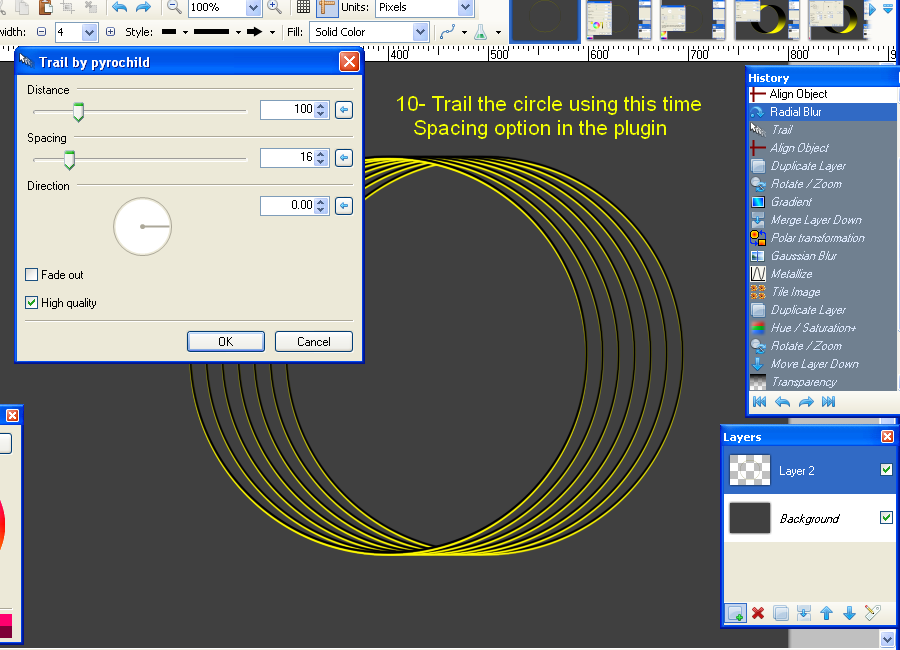The height and width of the screenshot is (650, 900).
Task: Click the Paste icon in the toolbar
Action: pos(46,7)
